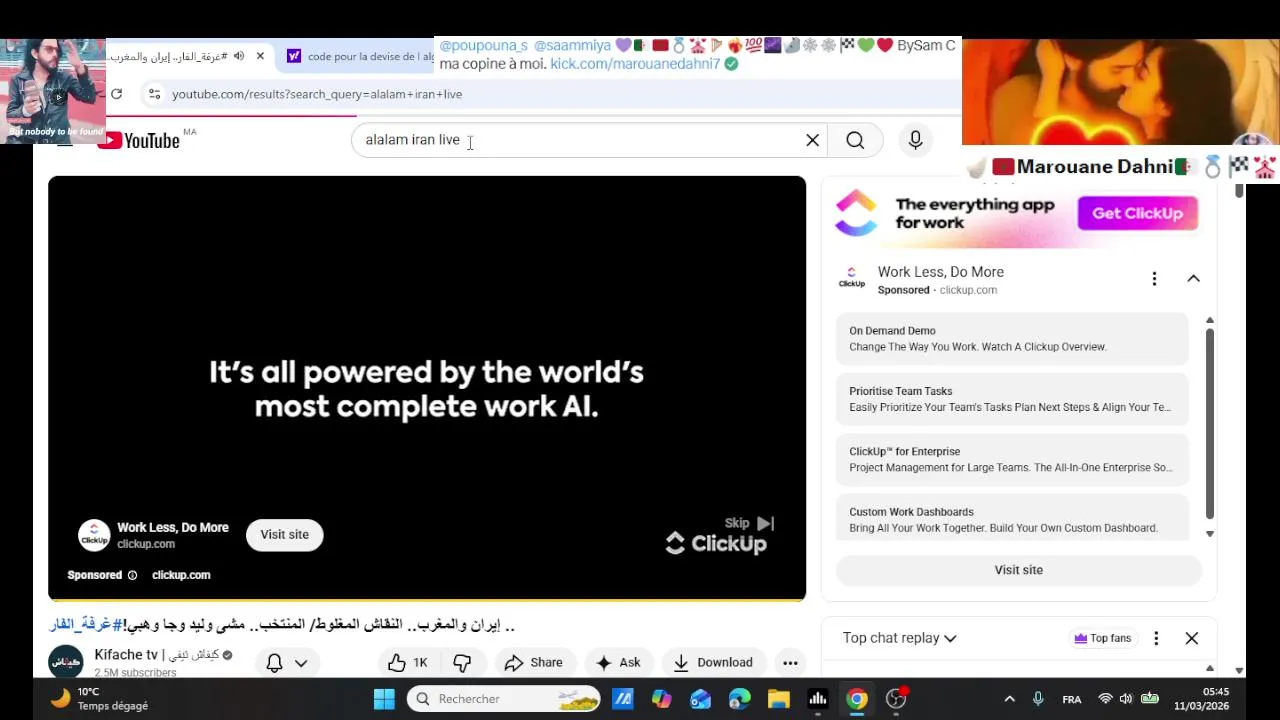Select the Chrome address bar URL
This screenshot has height=720, width=1280.
(317, 94)
